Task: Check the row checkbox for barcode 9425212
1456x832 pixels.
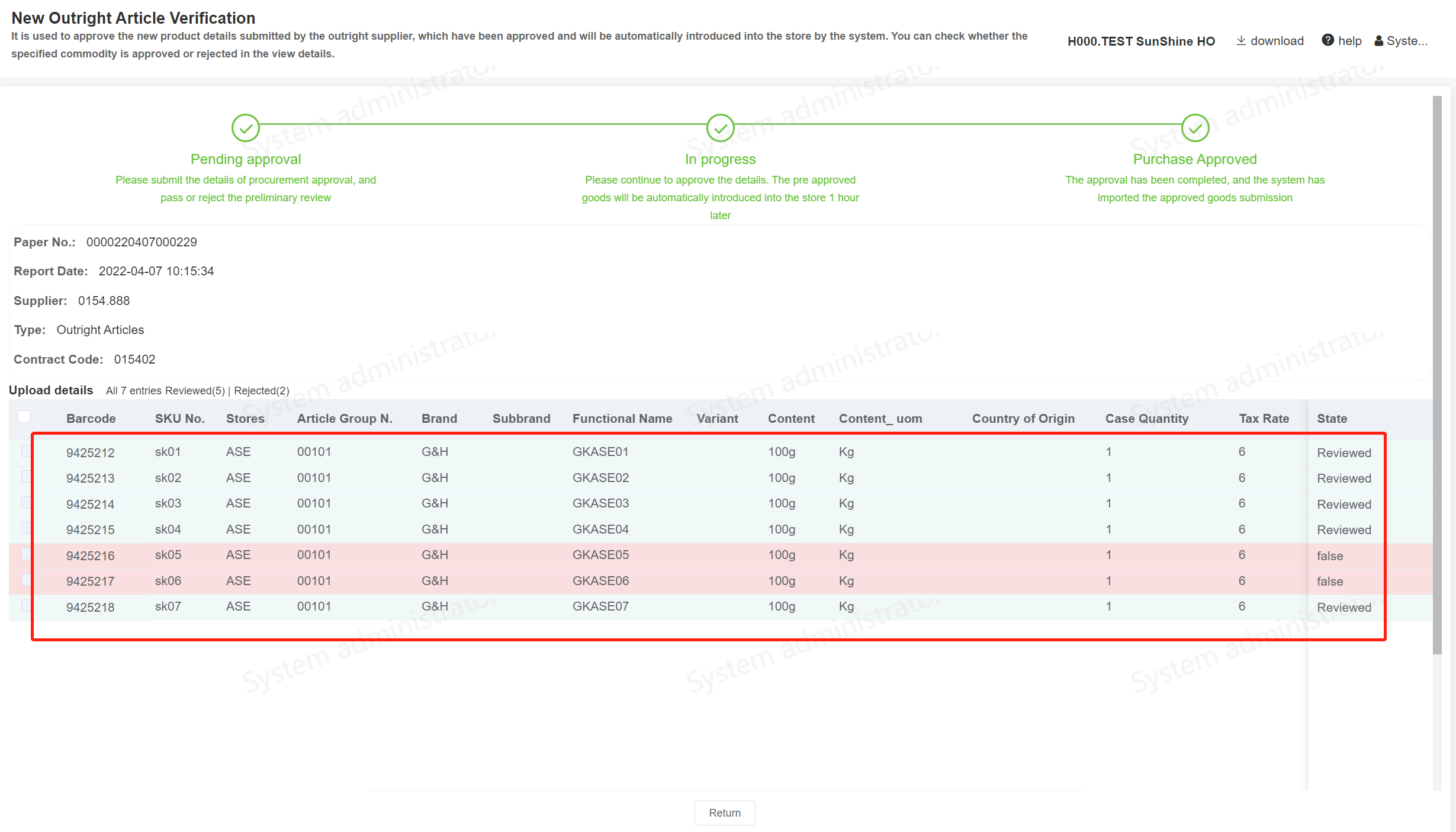Action: pyautogui.click(x=26, y=451)
